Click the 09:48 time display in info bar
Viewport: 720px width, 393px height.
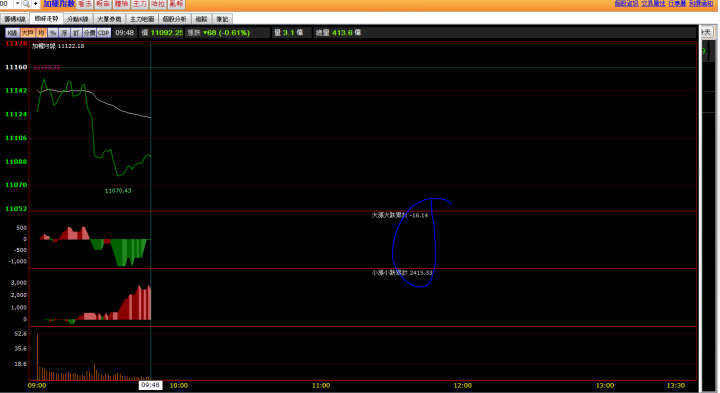point(124,33)
